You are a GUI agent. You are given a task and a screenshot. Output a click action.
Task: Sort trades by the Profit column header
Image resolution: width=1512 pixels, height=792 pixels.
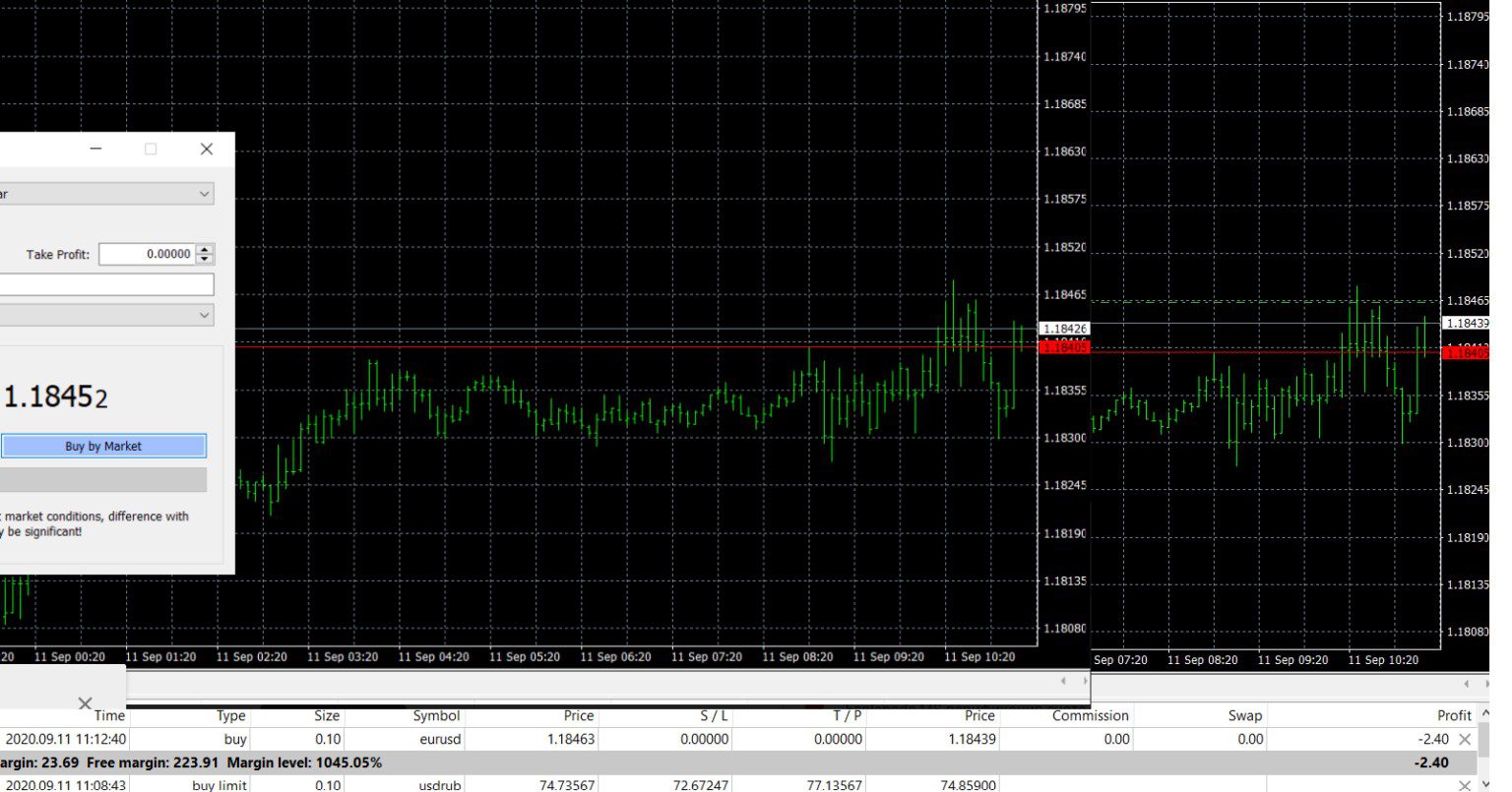coord(1454,715)
